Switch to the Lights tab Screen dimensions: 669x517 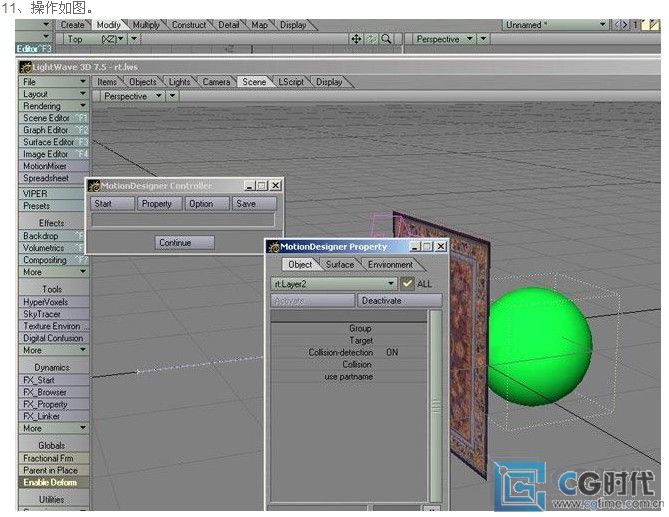pyautogui.click(x=179, y=82)
